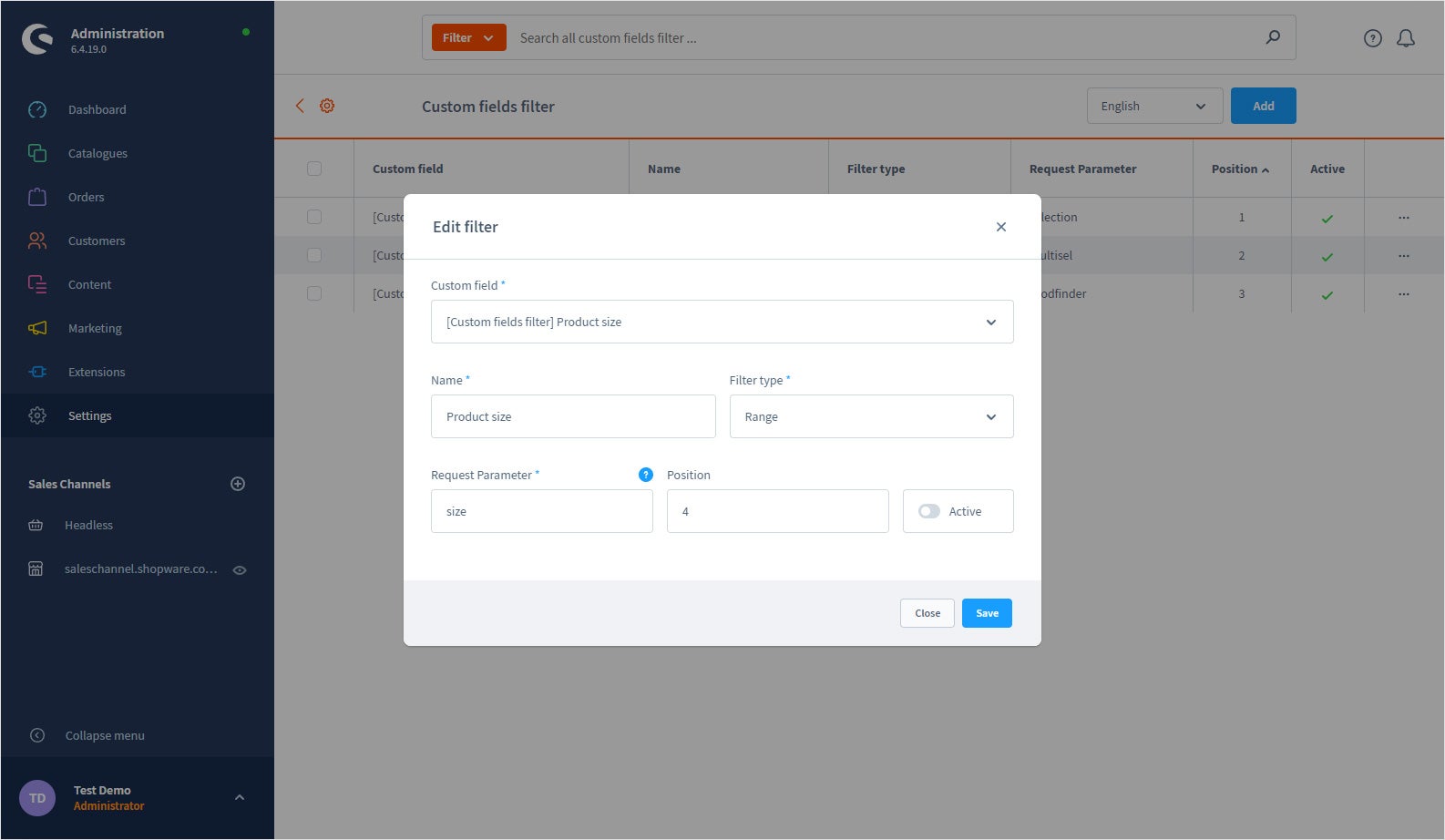Image resolution: width=1445 pixels, height=840 pixels.
Task: Add a new sales channel plus icon
Action: coord(238,484)
